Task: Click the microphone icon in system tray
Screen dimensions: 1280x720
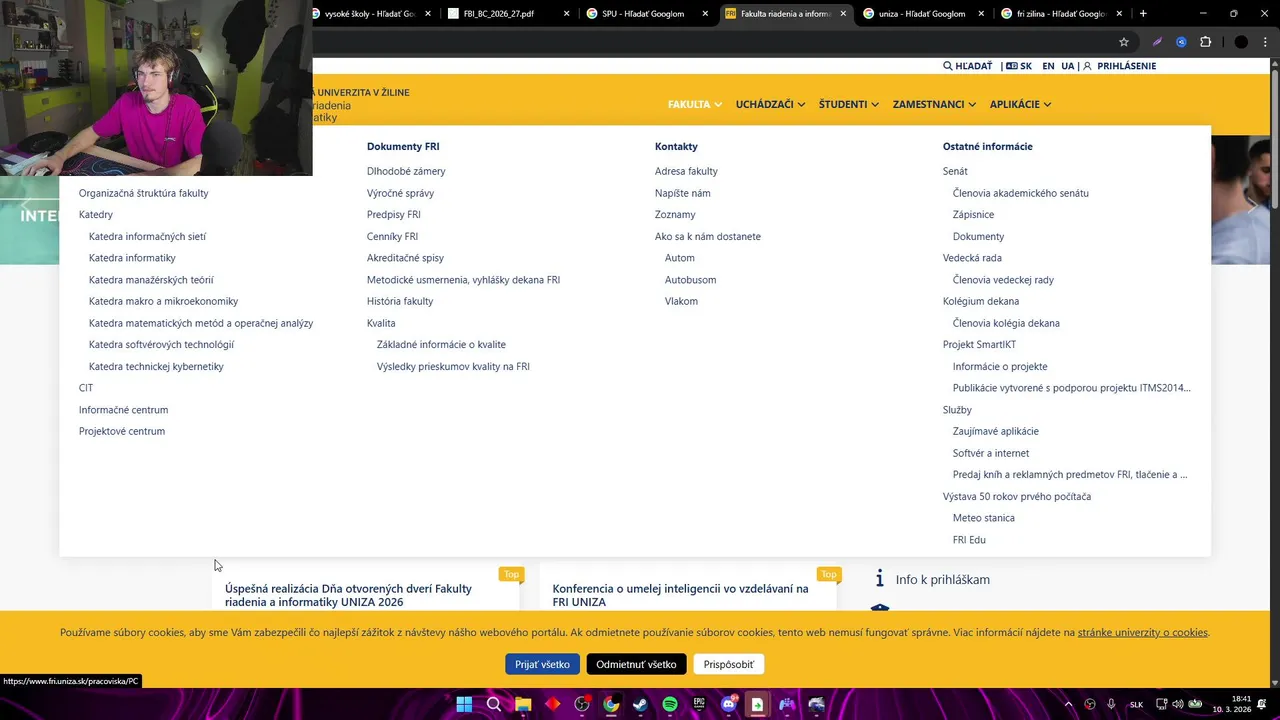Action: (1111, 704)
